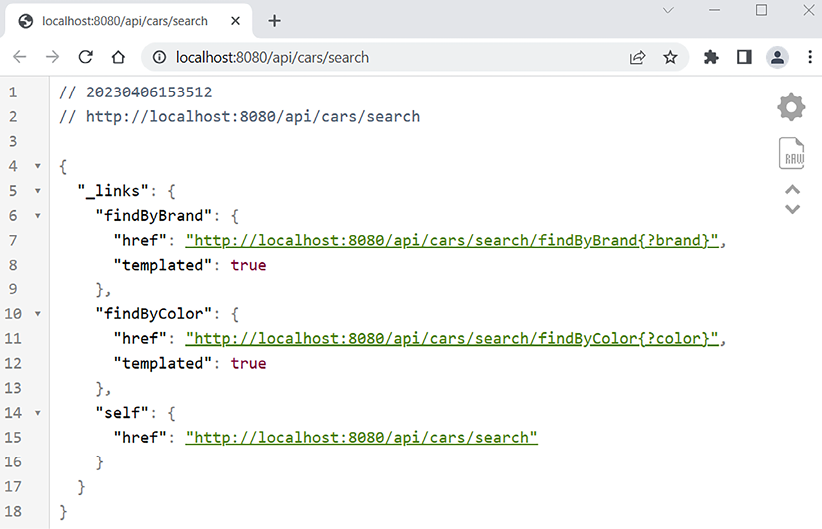Click the collapse-all up chevron
This screenshot has width=822, height=529.
[x=792, y=190]
